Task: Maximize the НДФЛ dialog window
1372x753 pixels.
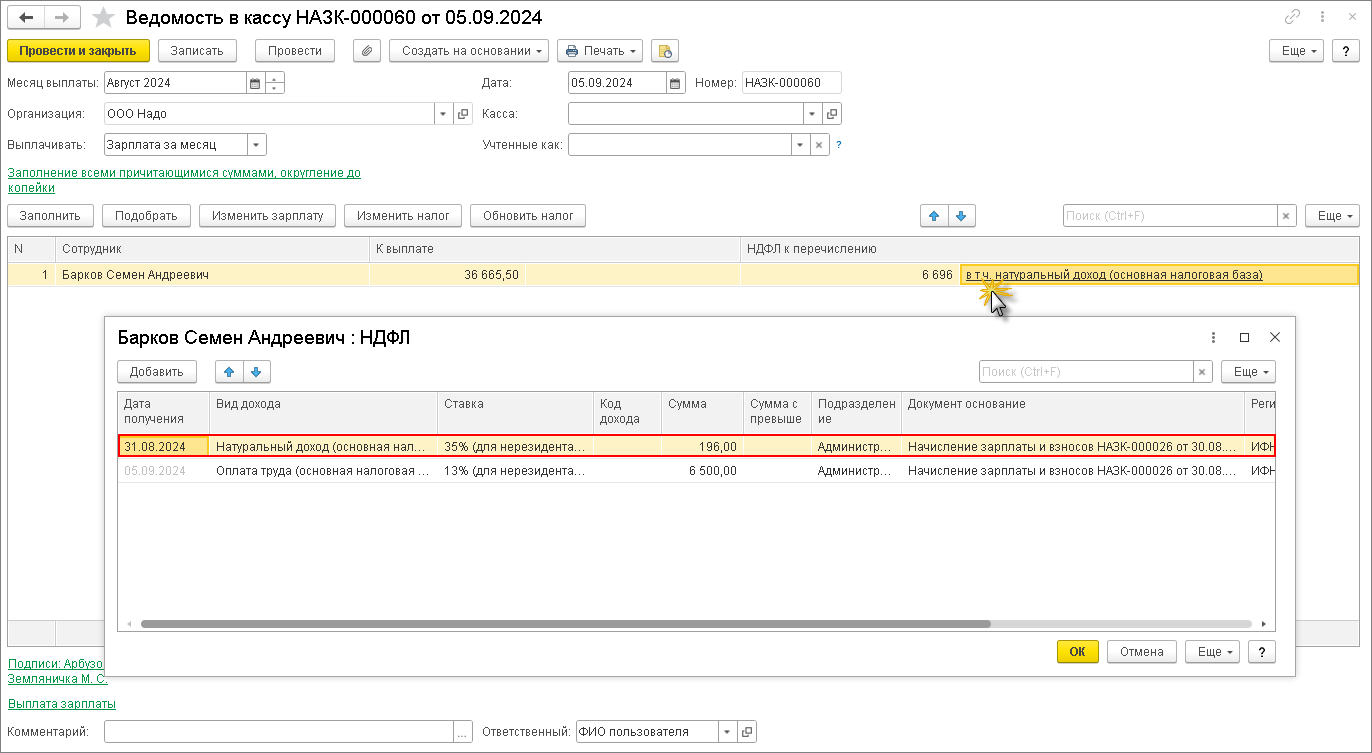Action: (x=1245, y=338)
